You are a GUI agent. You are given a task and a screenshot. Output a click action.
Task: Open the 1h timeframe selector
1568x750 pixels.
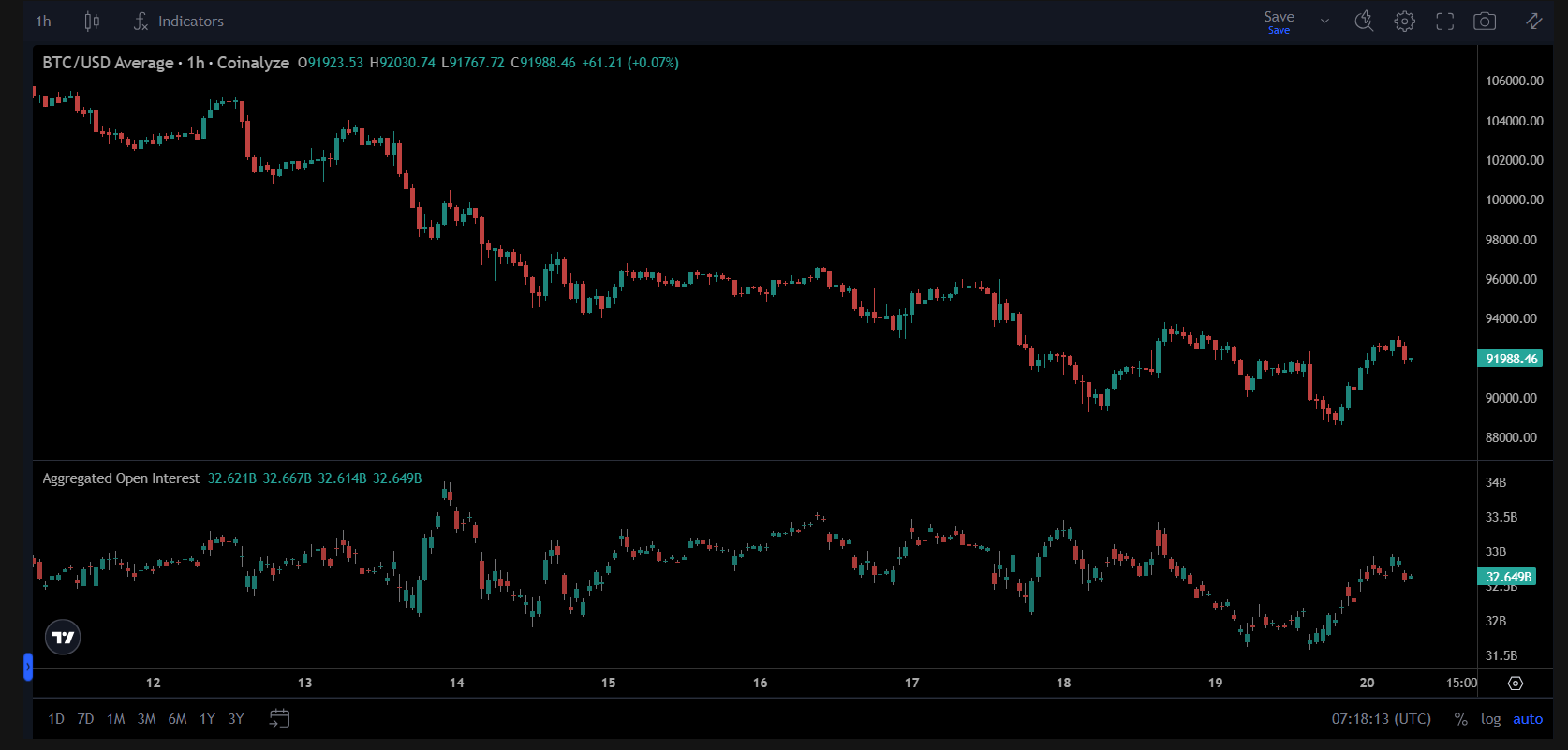point(44,22)
